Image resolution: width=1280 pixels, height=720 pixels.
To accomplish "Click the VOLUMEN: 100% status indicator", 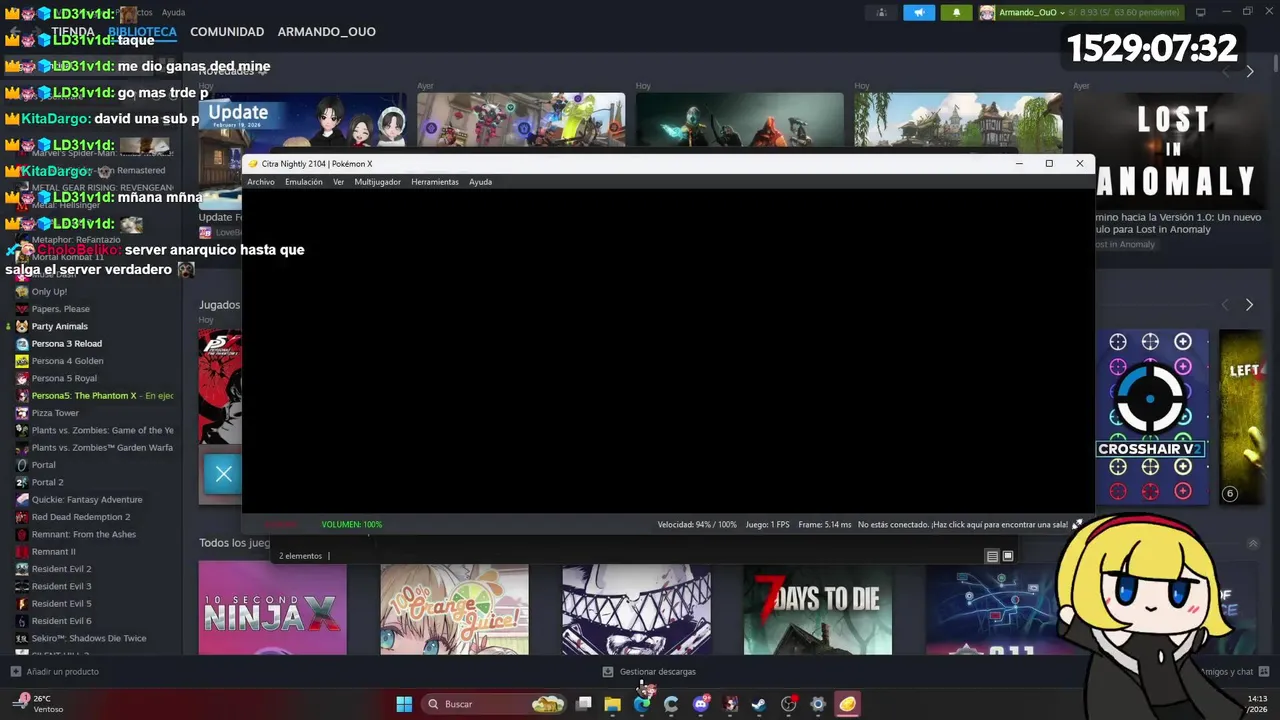I will 352,524.
